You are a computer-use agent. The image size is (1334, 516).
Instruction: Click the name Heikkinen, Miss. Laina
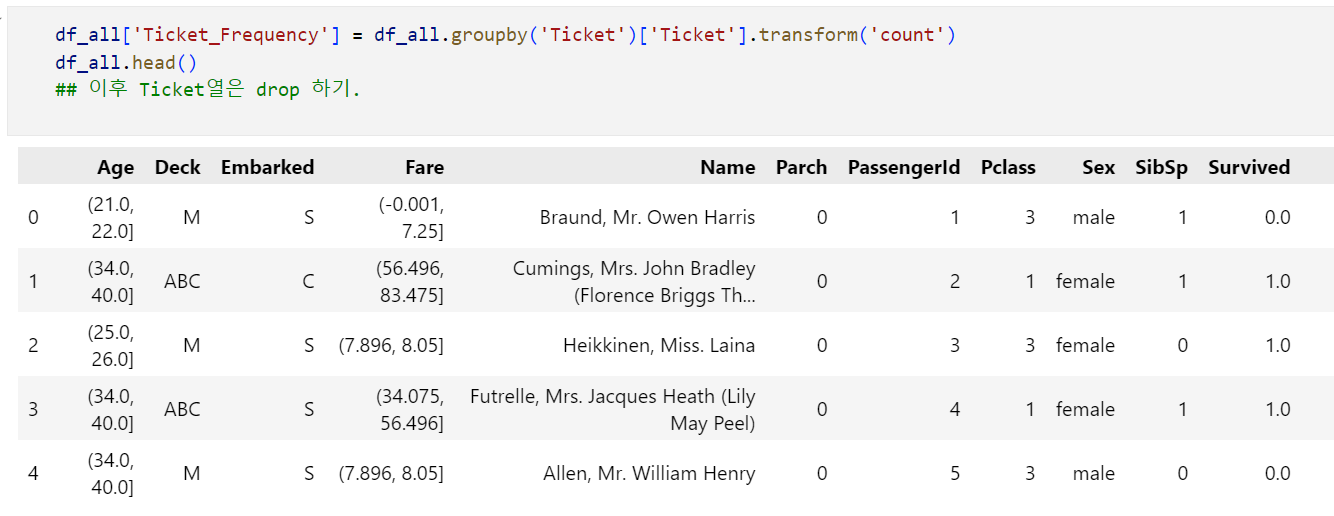[659, 345]
